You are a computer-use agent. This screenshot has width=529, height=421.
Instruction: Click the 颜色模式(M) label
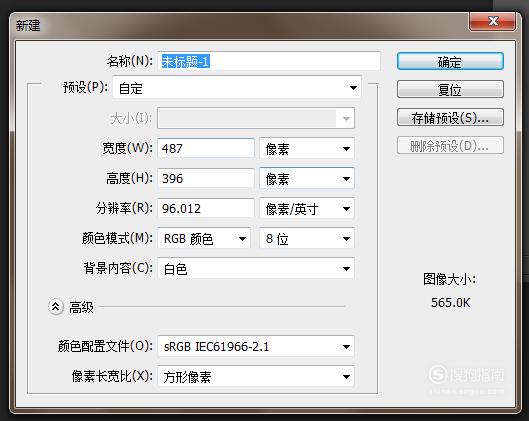click(x=117, y=238)
